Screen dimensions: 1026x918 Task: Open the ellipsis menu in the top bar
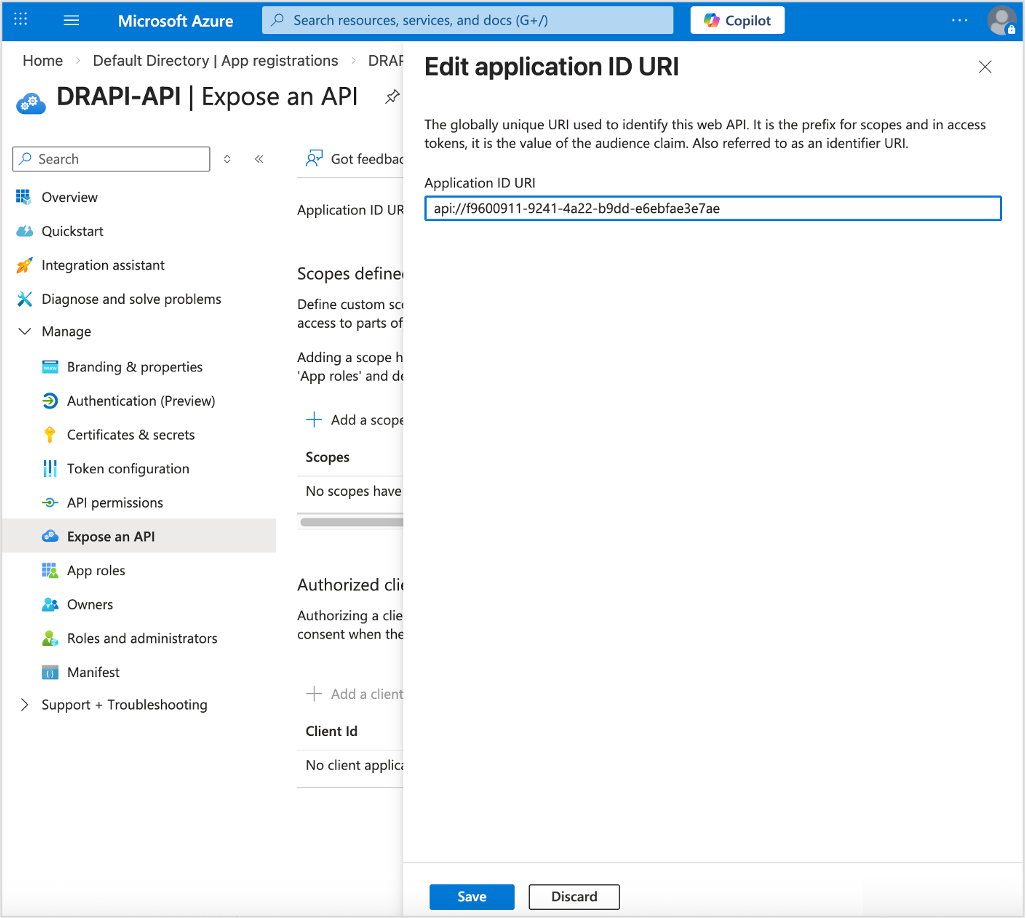(959, 20)
